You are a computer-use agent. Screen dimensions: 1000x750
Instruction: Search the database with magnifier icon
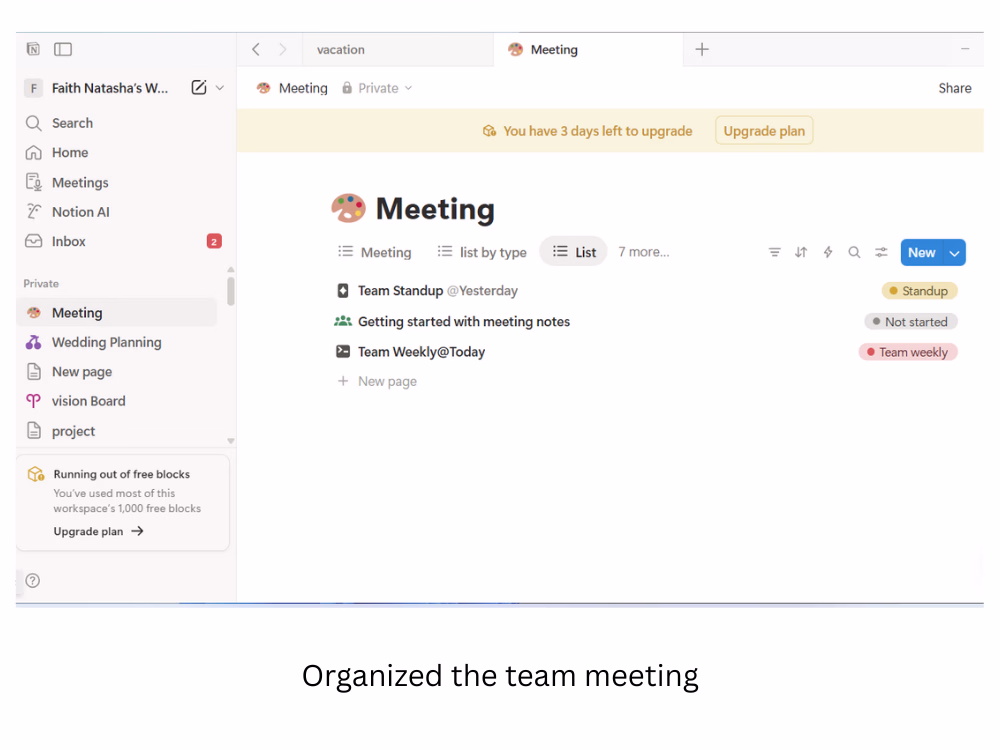click(x=855, y=252)
